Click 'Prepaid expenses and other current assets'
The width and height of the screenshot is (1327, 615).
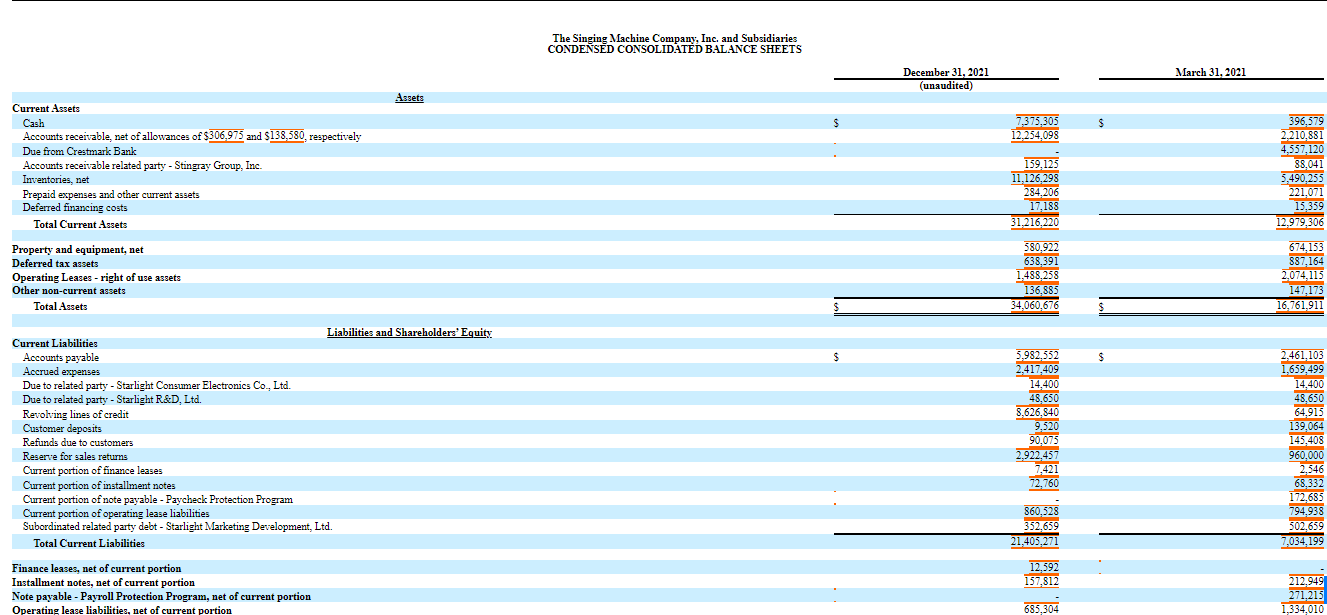coord(111,194)
